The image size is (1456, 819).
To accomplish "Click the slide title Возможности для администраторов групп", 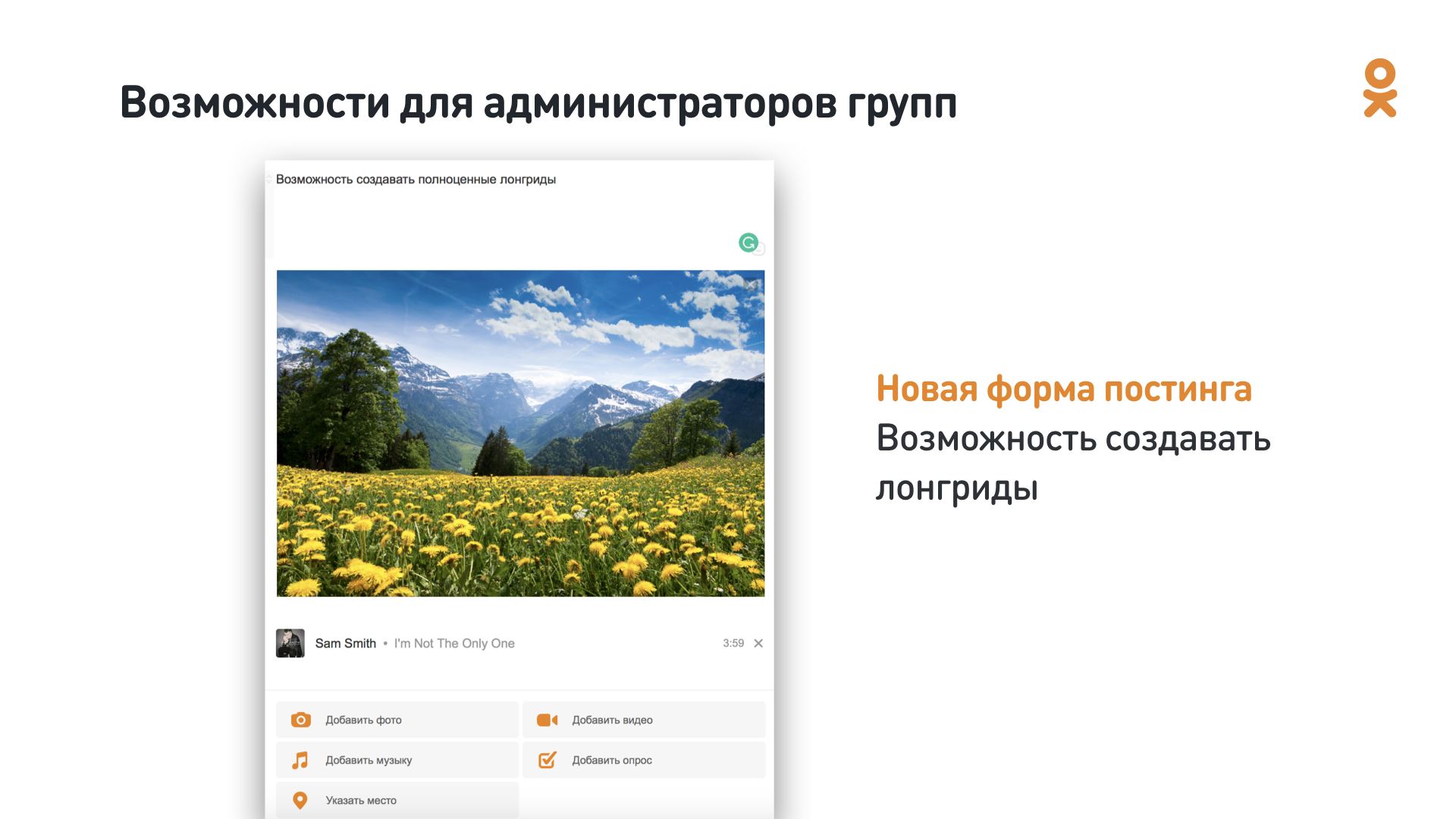I will (x=538, y=103).
